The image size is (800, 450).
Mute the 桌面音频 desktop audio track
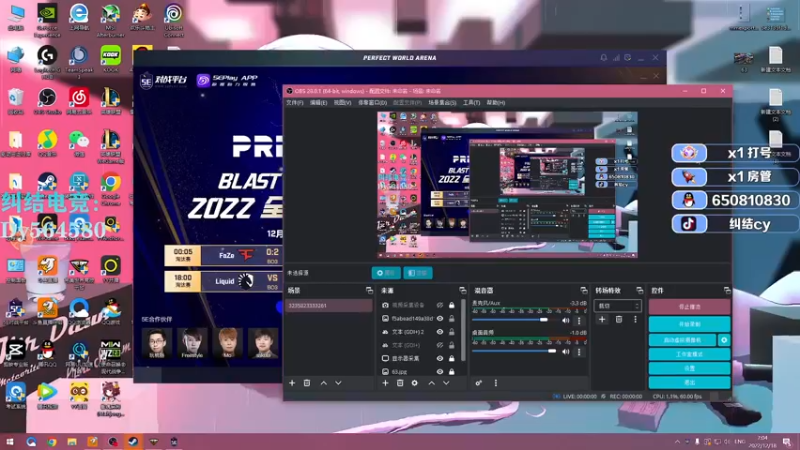coord(565,352)
